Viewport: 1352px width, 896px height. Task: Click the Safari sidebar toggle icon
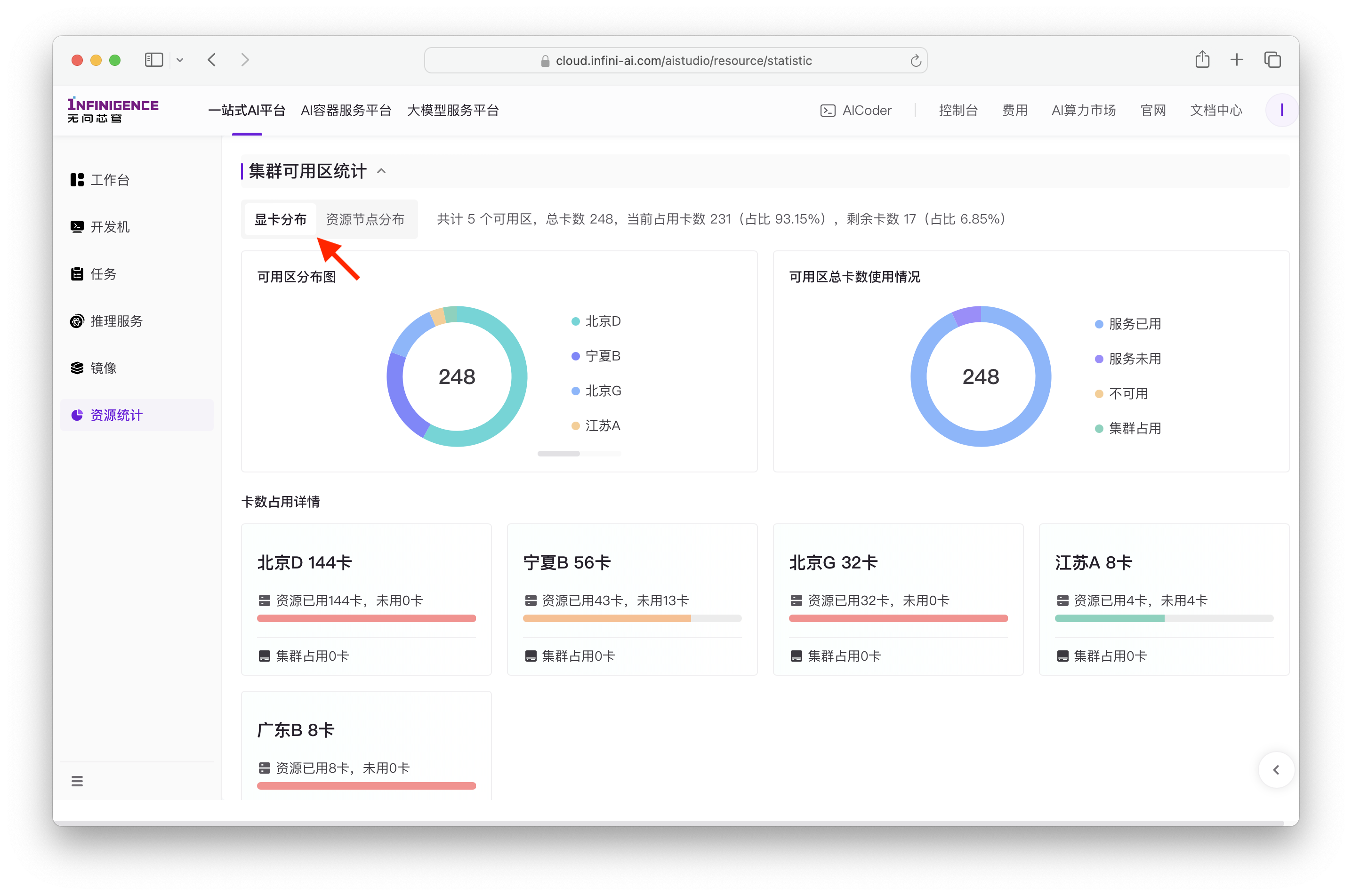(x=154, y=60)
